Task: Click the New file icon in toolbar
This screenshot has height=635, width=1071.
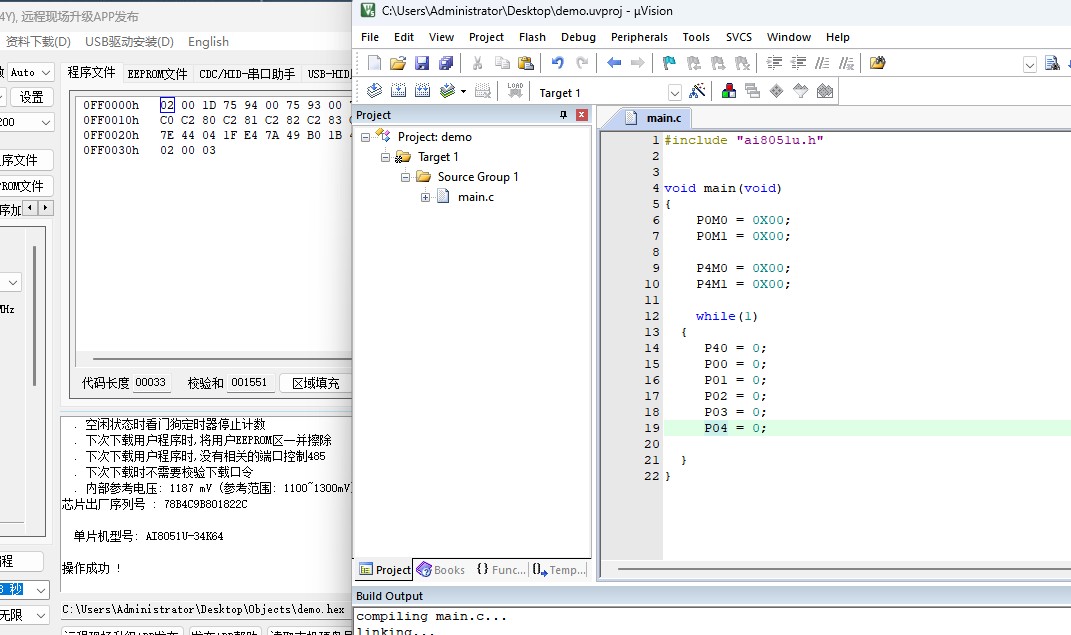Action: coord(374,64)
